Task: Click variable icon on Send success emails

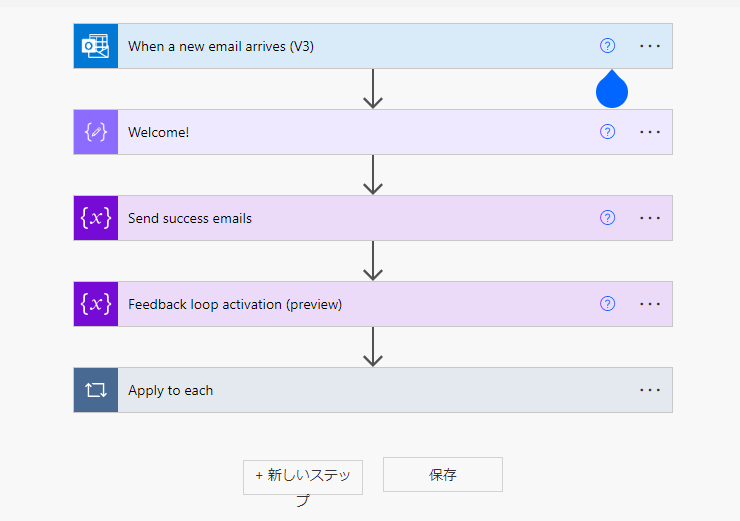Action: pos(96,218)
